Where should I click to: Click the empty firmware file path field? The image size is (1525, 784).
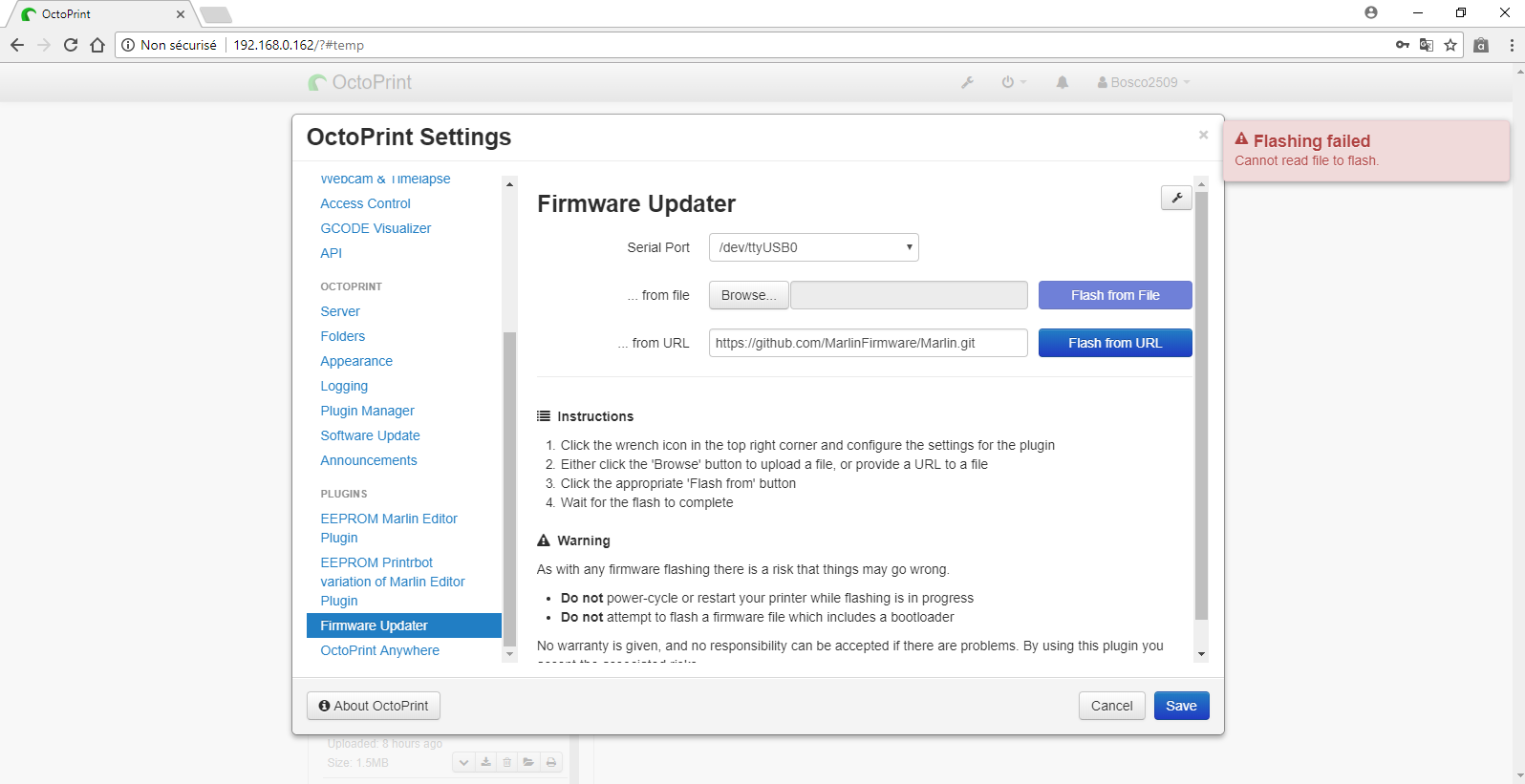click(x=909, y=295)
